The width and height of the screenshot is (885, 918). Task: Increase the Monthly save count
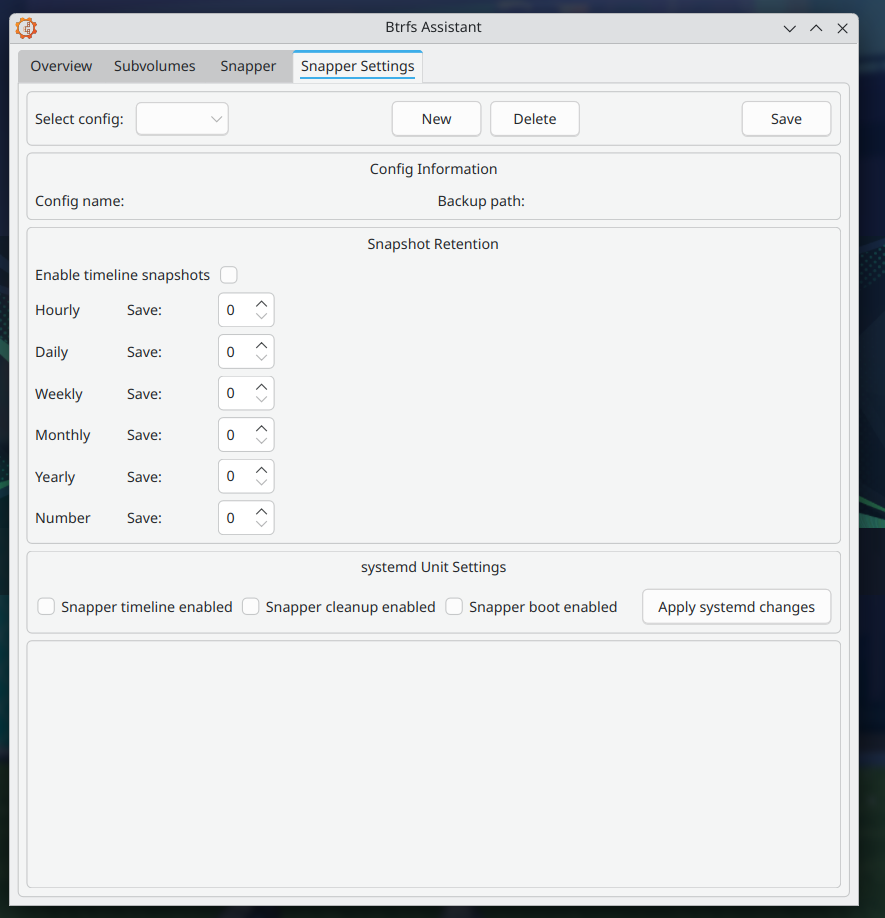(262, 429)
